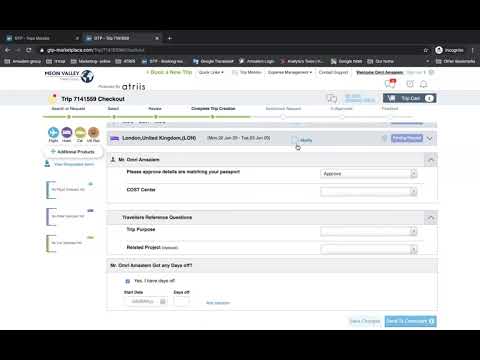Click the icon left of Trip Monitor
Image resolution: width=480 pixels, height=360 pixels.
(x=235, y=72)
